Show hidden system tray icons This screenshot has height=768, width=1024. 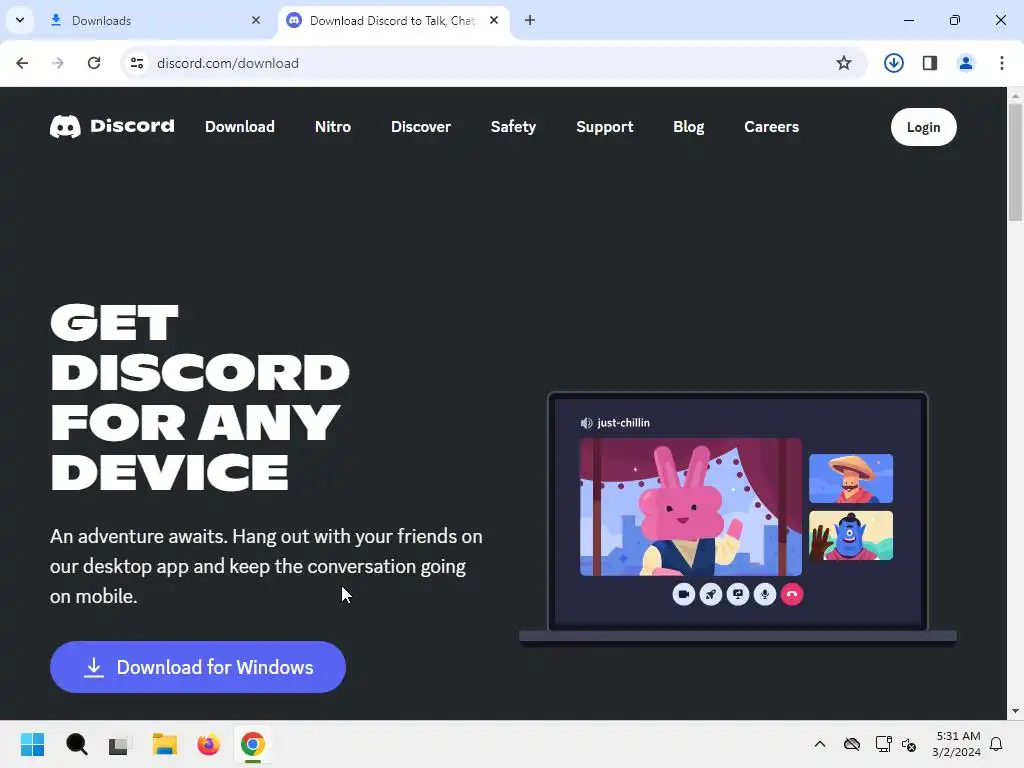(x=820, y=744)
